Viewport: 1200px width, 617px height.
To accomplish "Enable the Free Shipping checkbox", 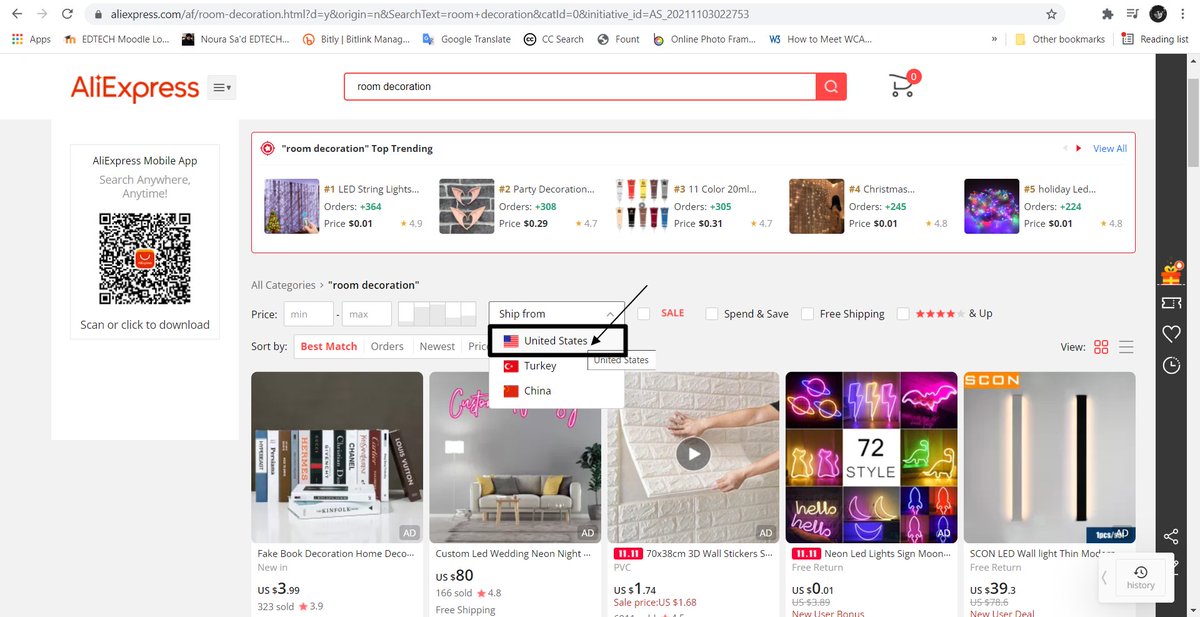I will coord(808,314).
